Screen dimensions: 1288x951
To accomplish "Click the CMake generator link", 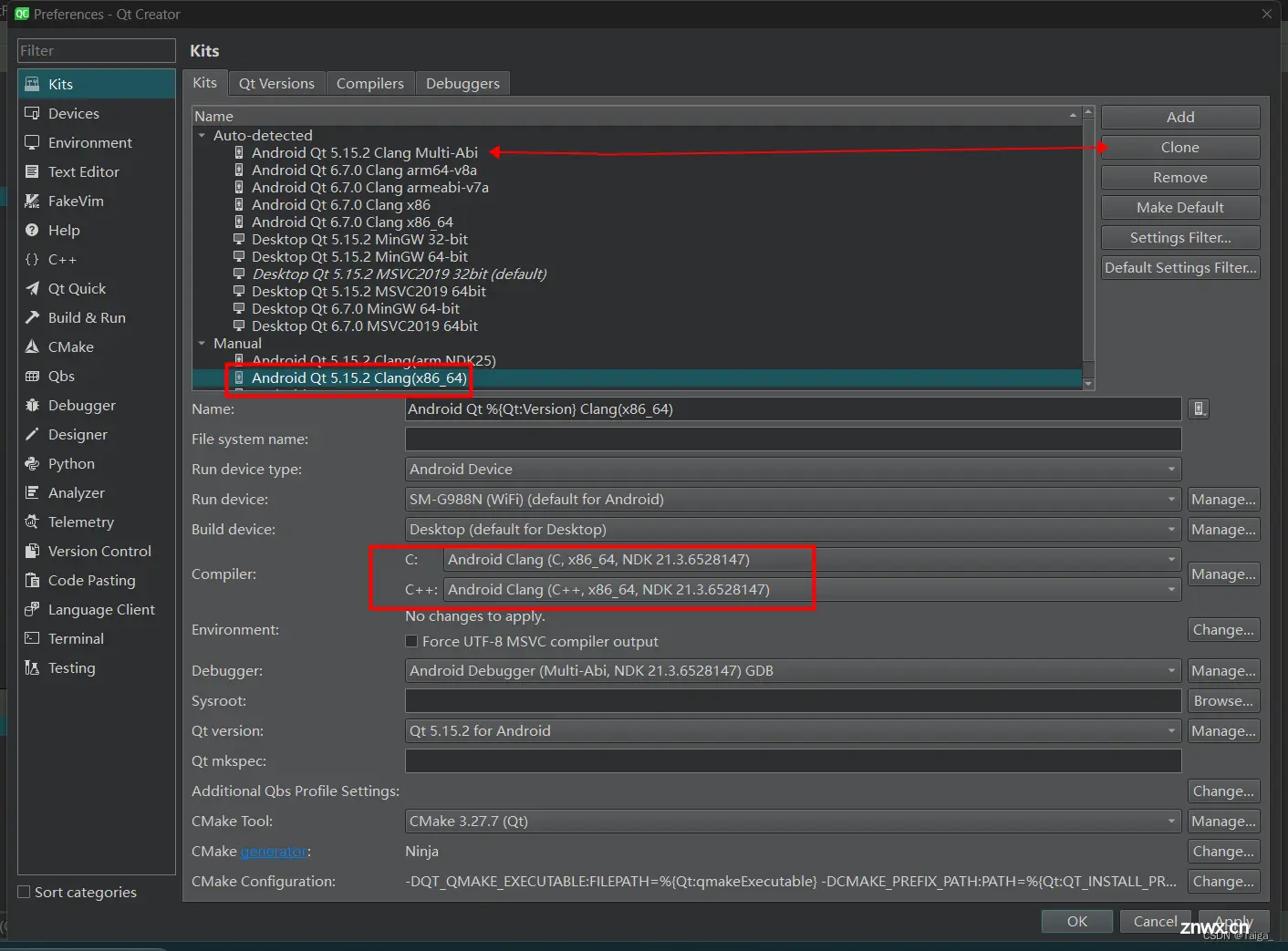I will click(274, 852).
